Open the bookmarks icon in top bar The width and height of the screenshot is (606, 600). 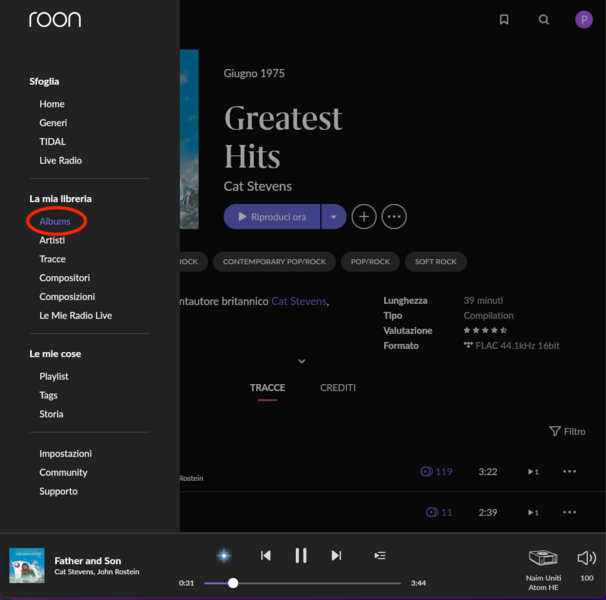click(504, 19)
